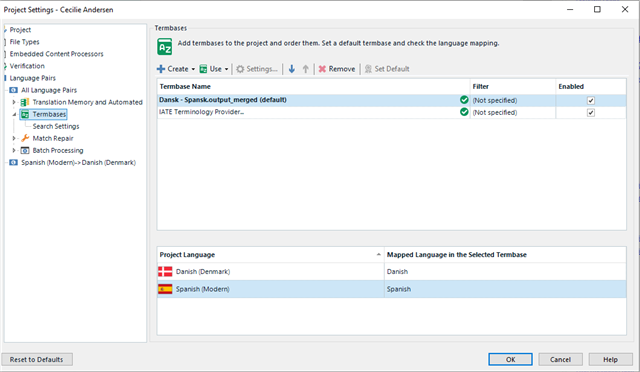Close the Project Settings window
Screen dimensions: 640x372
point(625,9)
